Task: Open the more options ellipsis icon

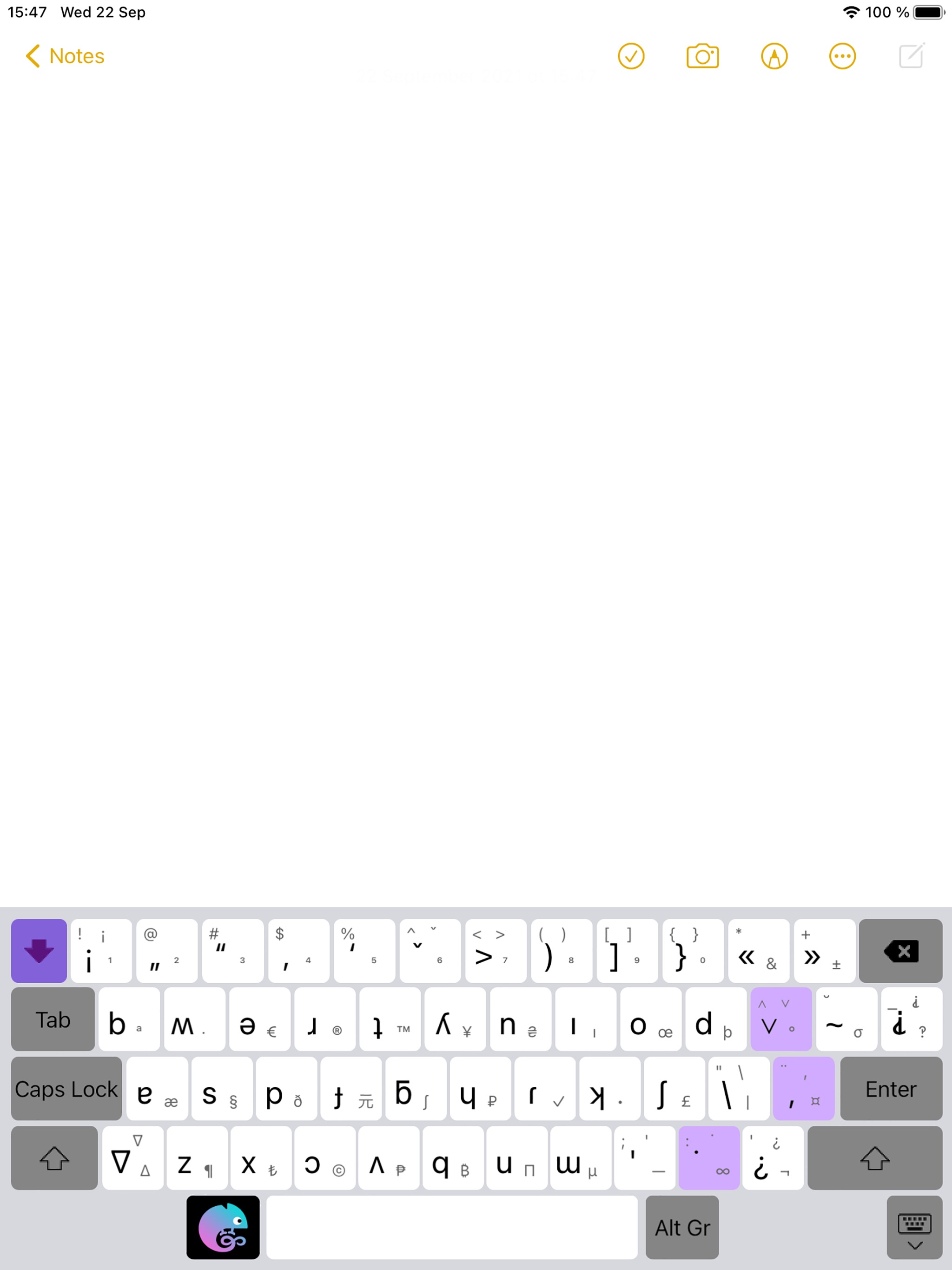Action: 841,55
